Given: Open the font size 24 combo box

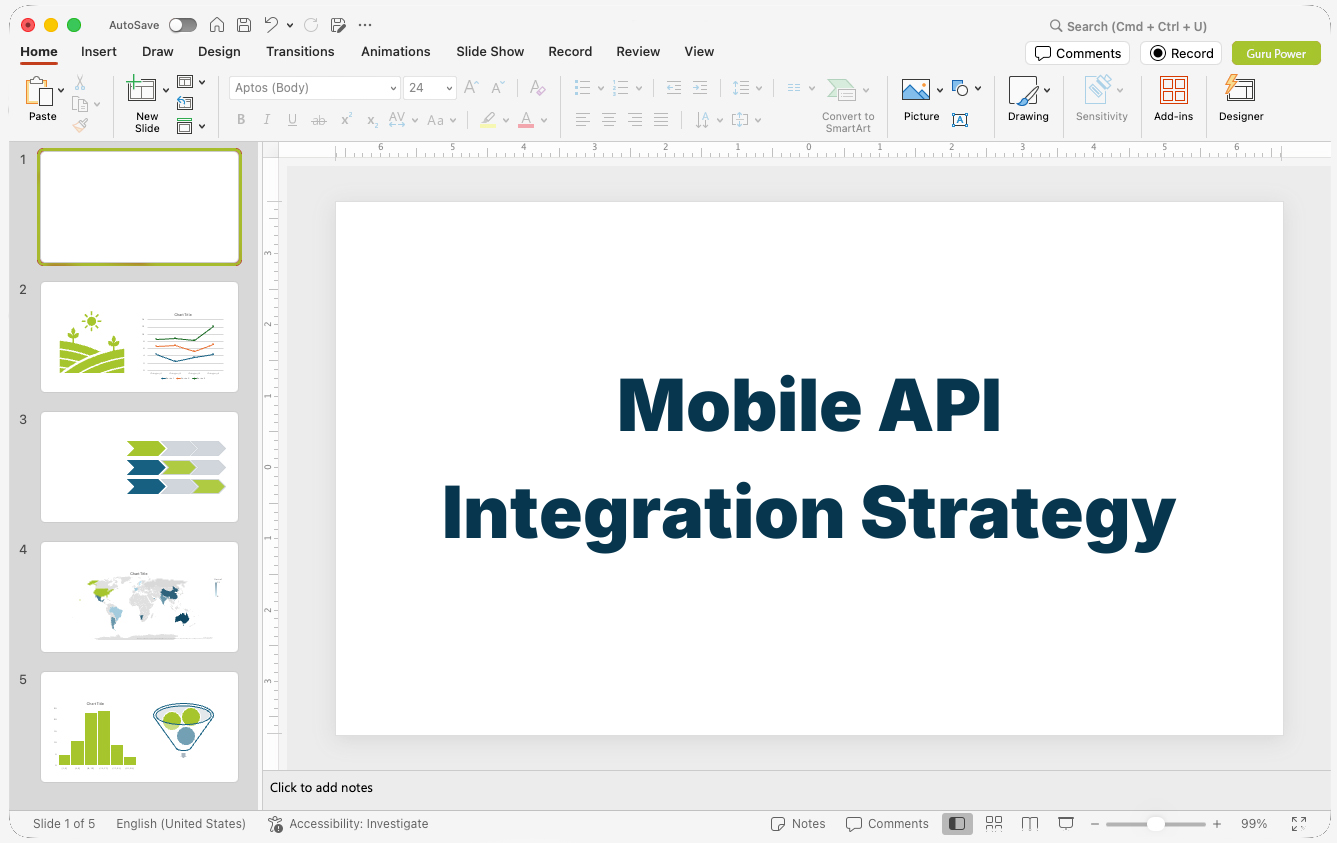Looking at the screenshot, I should [430, 88].
